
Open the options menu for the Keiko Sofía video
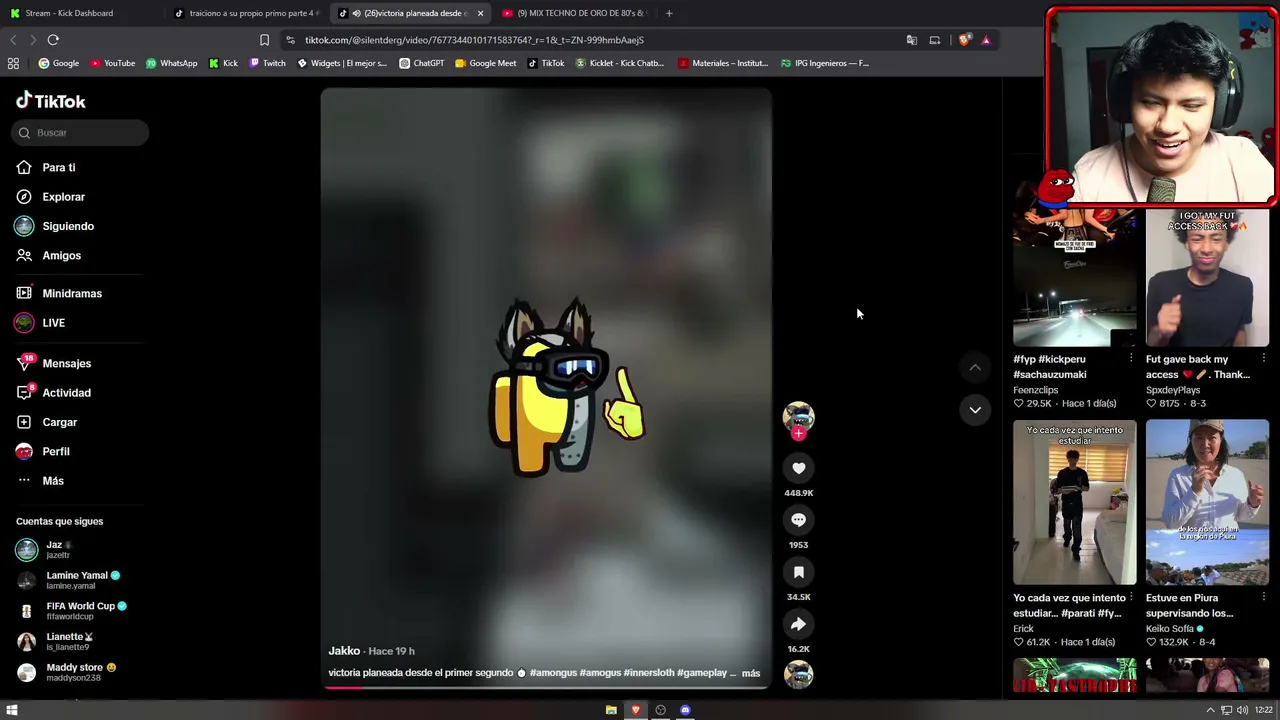1264,597
